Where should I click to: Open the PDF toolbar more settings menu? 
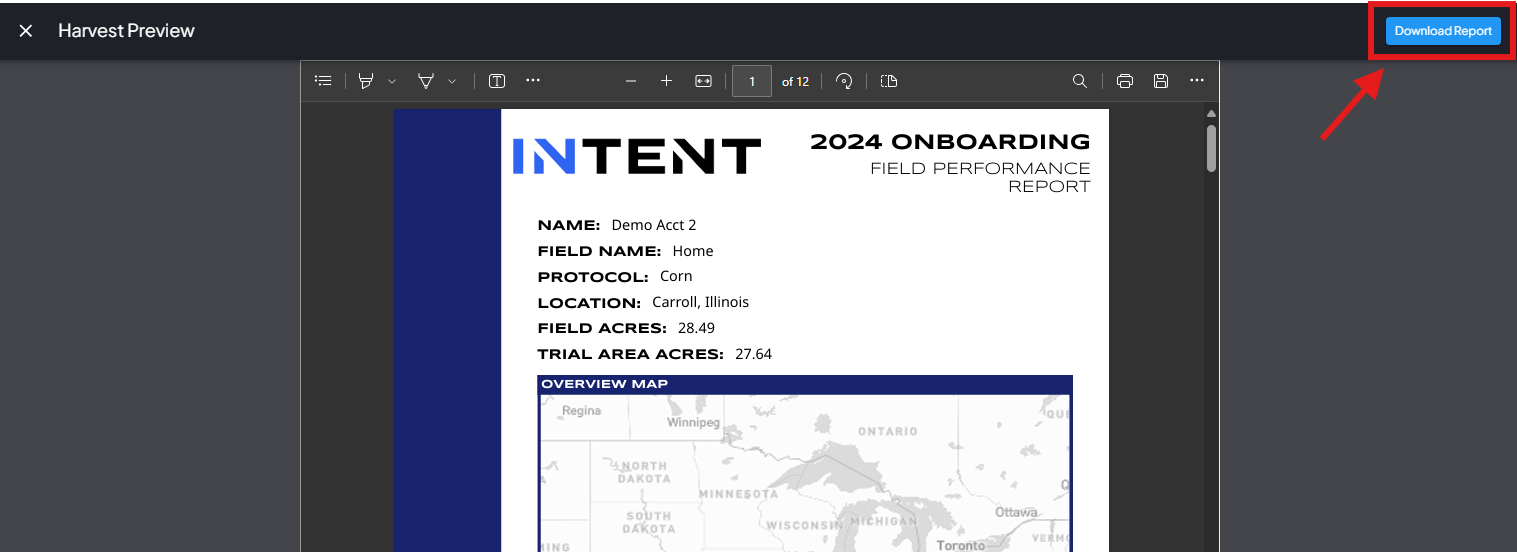point(1197,81)
